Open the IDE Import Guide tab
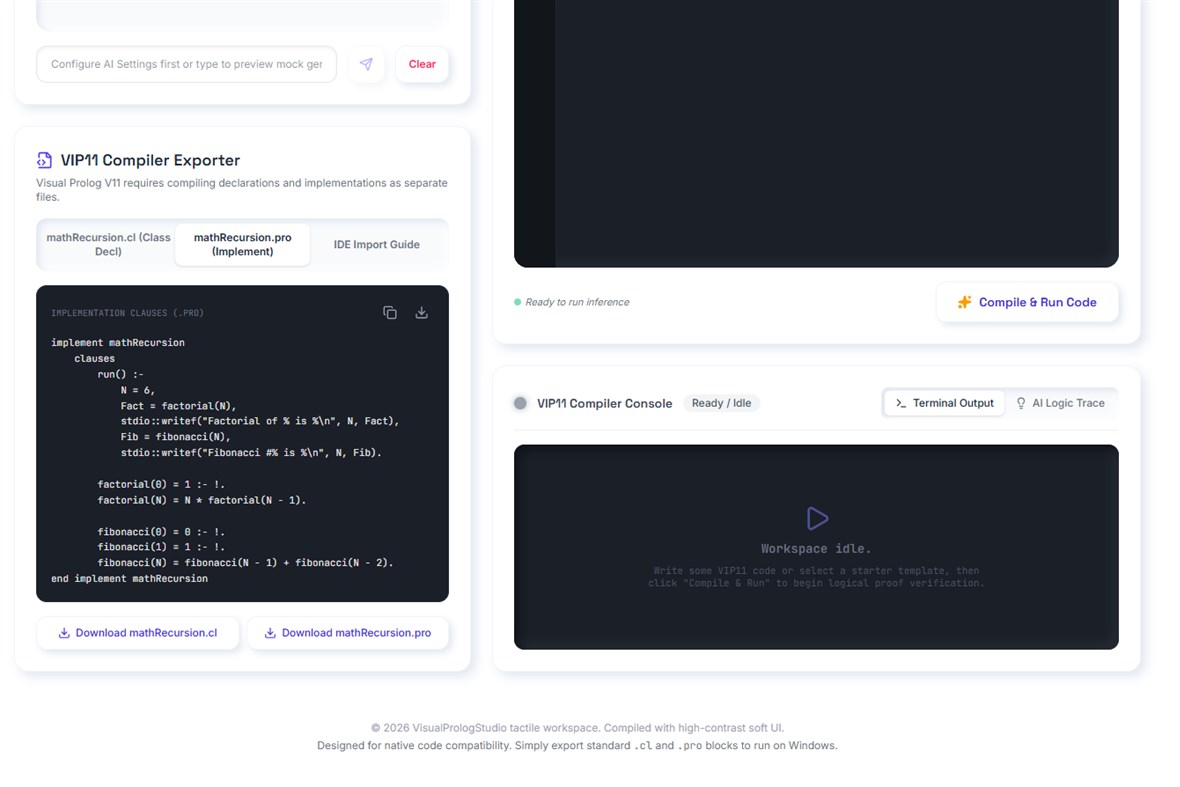1180x787 pixels. click(x=376, y=245)
